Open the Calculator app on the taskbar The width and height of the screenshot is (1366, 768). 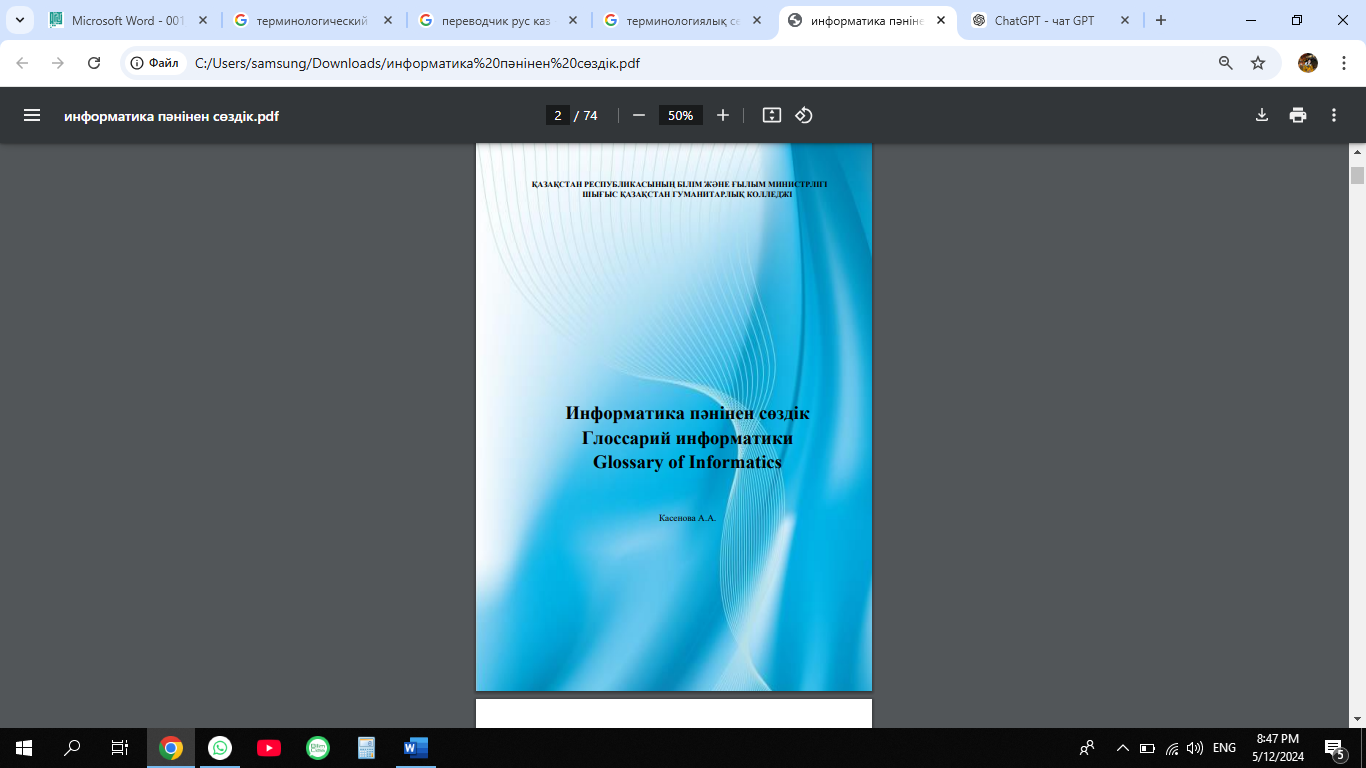(x=367, y=748)
